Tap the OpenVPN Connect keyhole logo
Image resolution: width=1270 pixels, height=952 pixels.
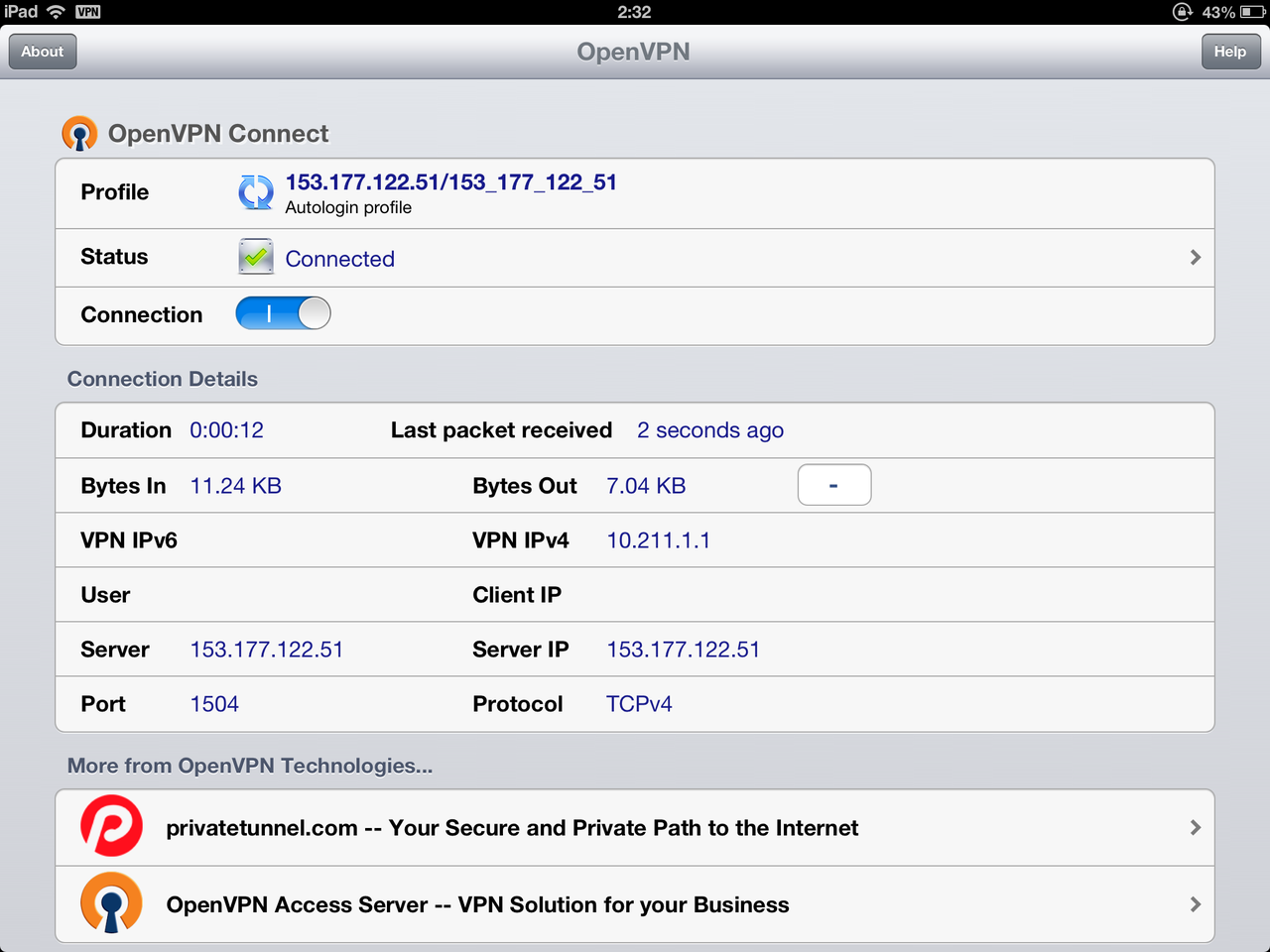tap(79, 134)
